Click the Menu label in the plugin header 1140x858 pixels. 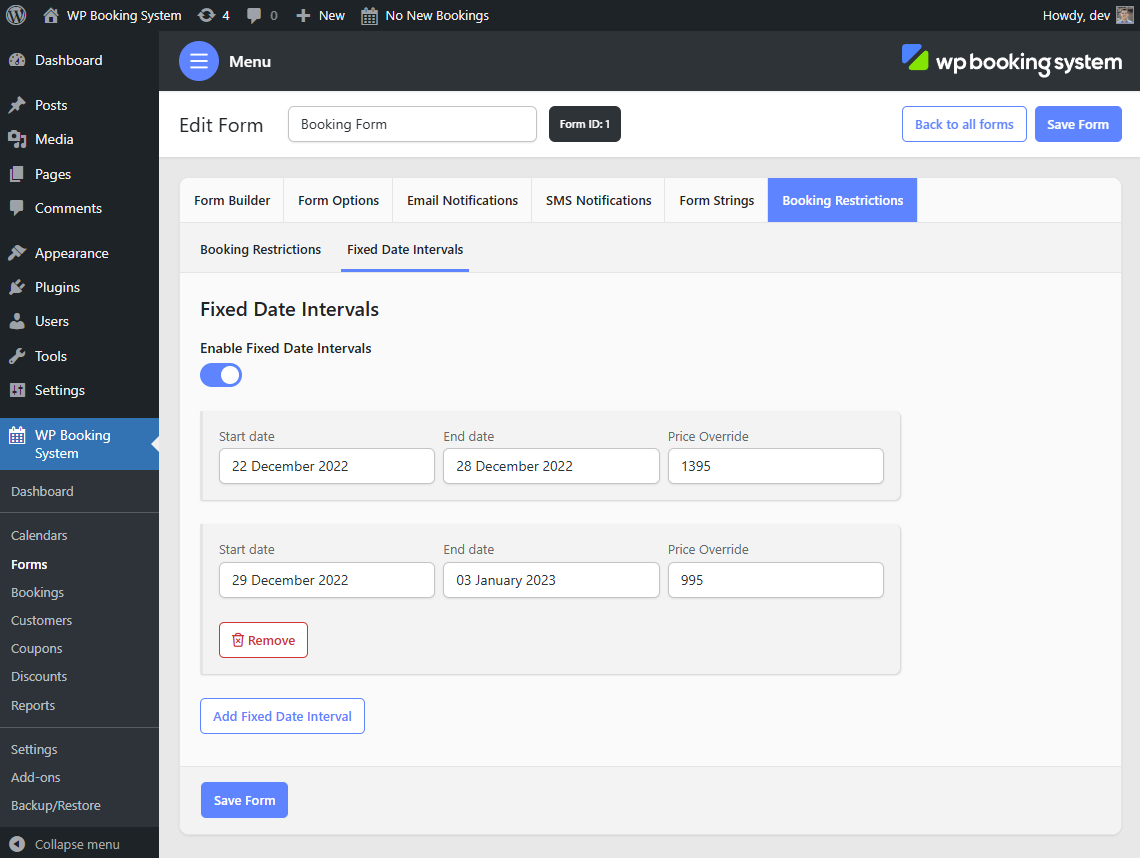250,62
